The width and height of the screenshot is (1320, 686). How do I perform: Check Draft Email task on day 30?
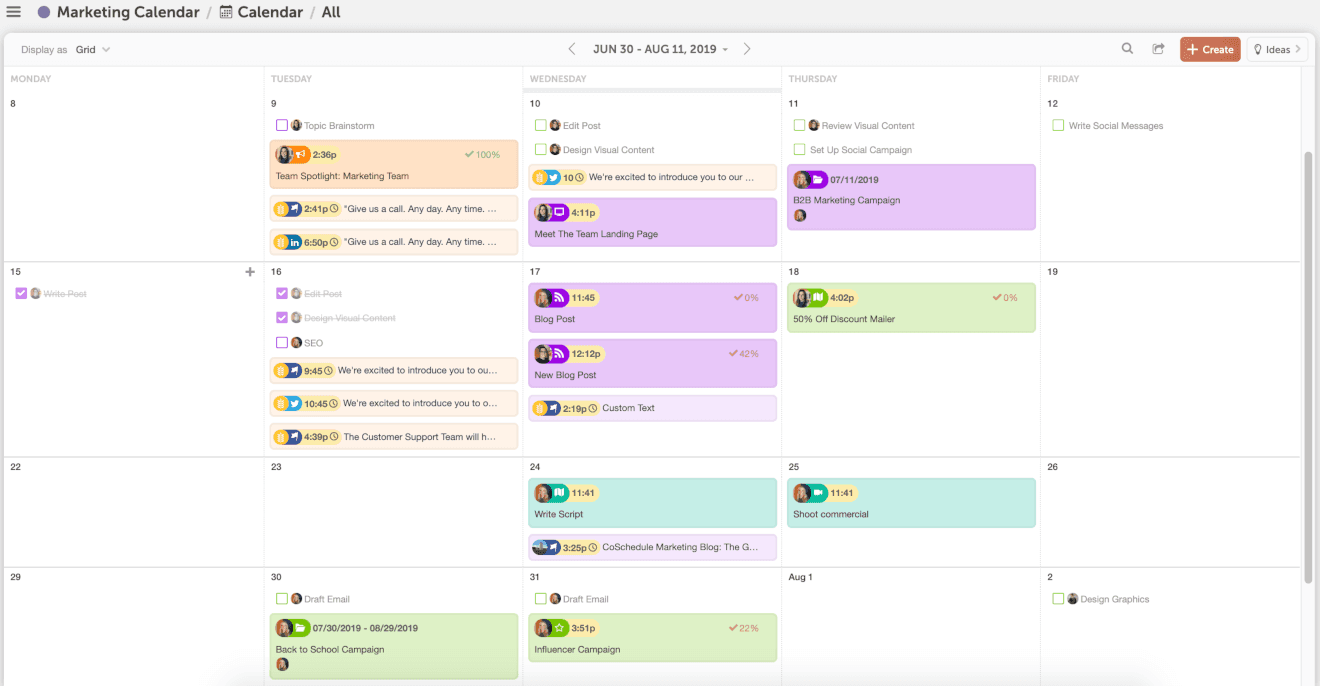point(282,599)
